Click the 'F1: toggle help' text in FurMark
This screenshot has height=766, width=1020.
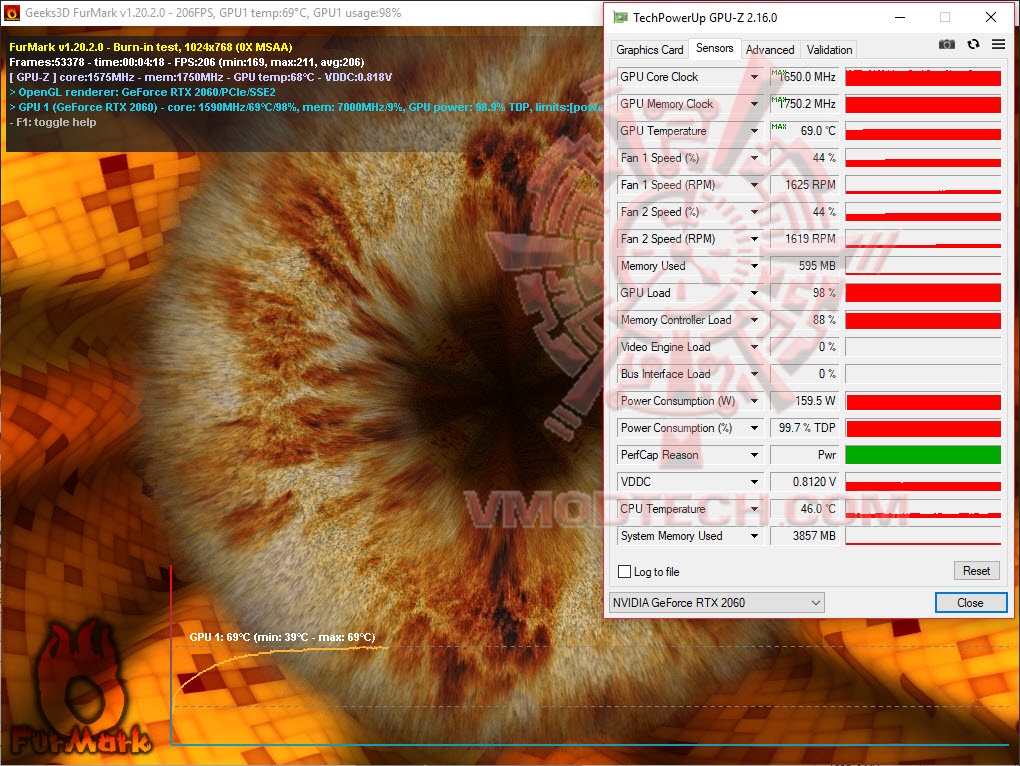coord(53,122)
